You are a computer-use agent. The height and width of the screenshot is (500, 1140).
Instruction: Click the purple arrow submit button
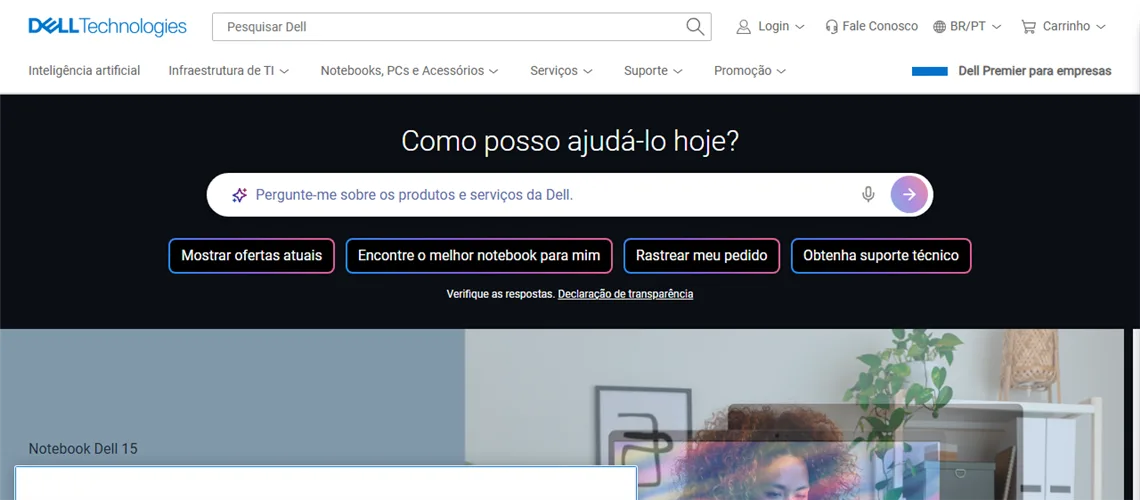click(909, 194)
